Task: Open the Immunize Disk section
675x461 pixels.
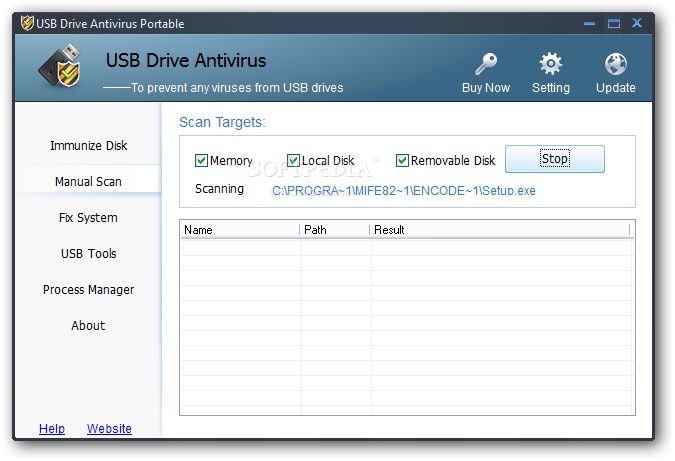Action: (89, 145)
